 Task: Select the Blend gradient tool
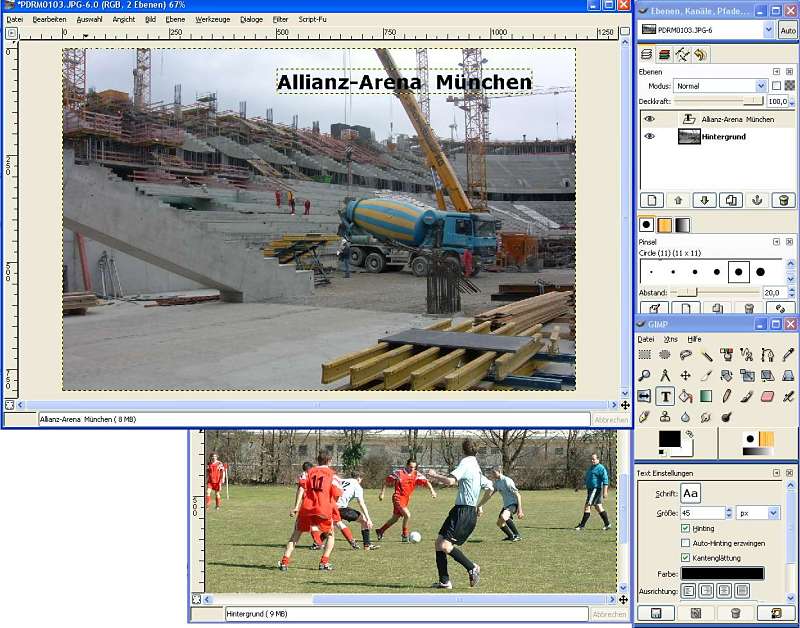click(706, 396)
